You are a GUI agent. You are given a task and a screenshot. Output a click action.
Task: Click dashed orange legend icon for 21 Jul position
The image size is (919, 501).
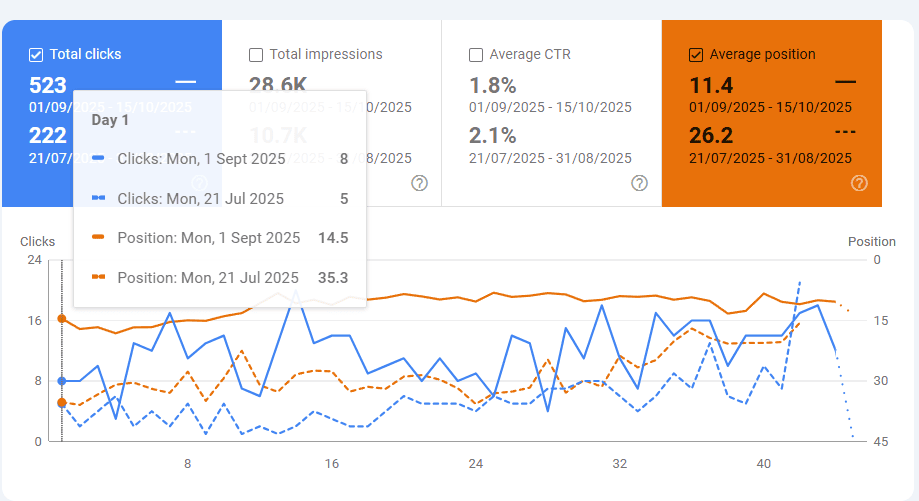click(x=98, y=278)
